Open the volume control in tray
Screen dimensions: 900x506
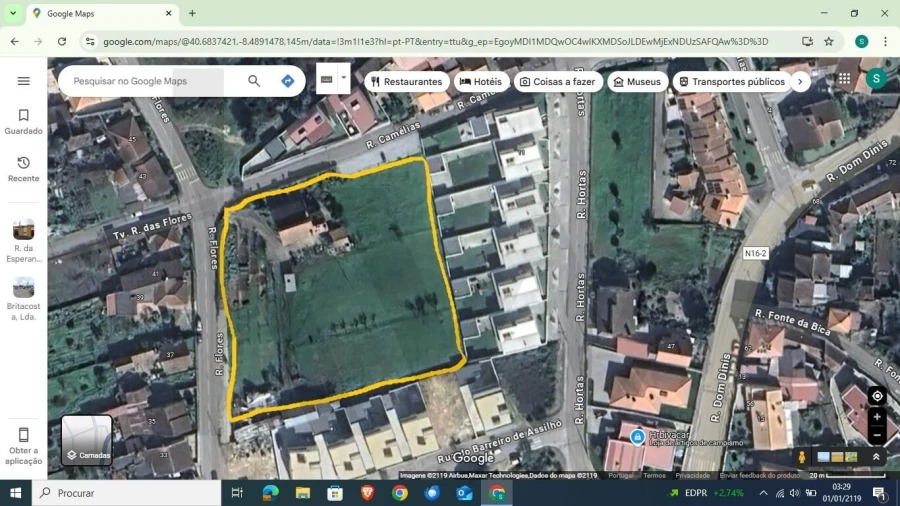[x=795, y=493]
